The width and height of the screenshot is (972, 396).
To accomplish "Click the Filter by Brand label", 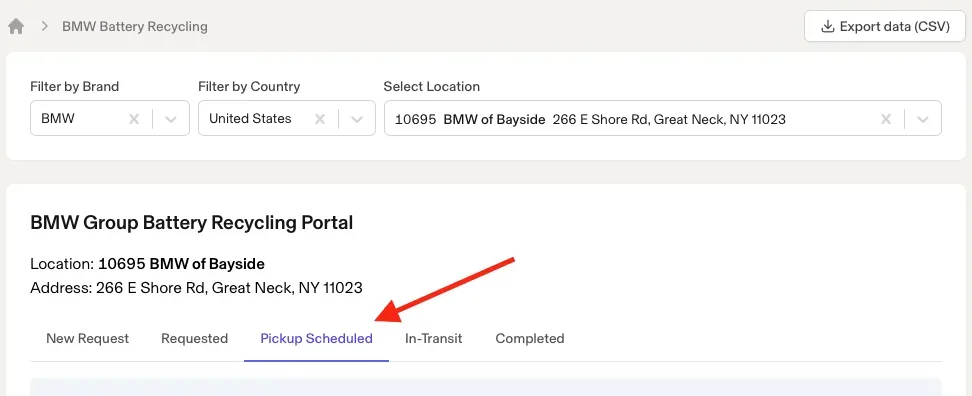I will [74, 87].
